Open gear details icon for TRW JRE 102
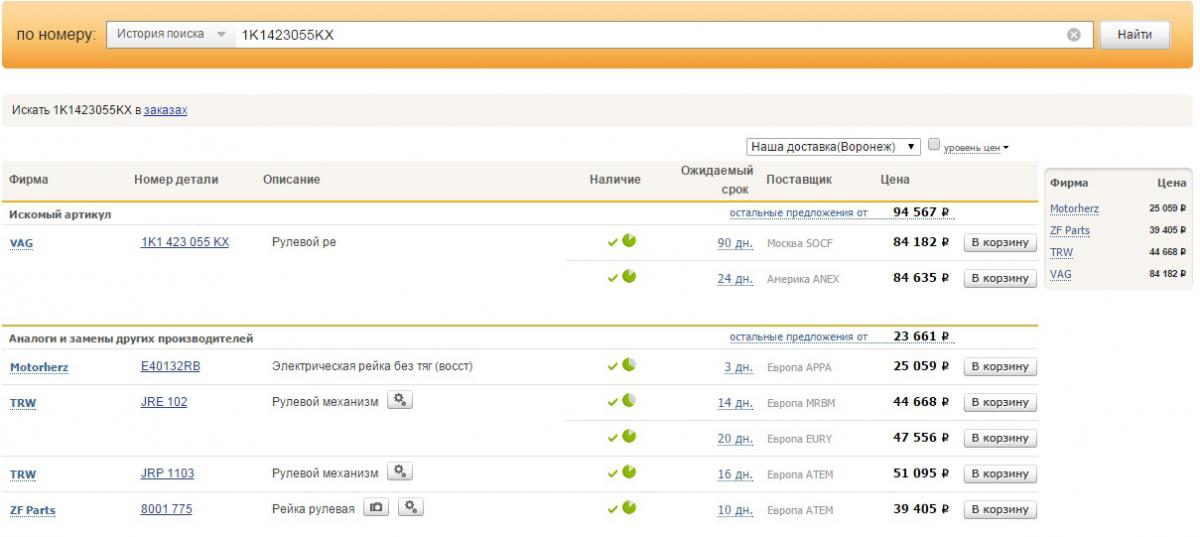The image size is (1200, 537). coord(399,400)
